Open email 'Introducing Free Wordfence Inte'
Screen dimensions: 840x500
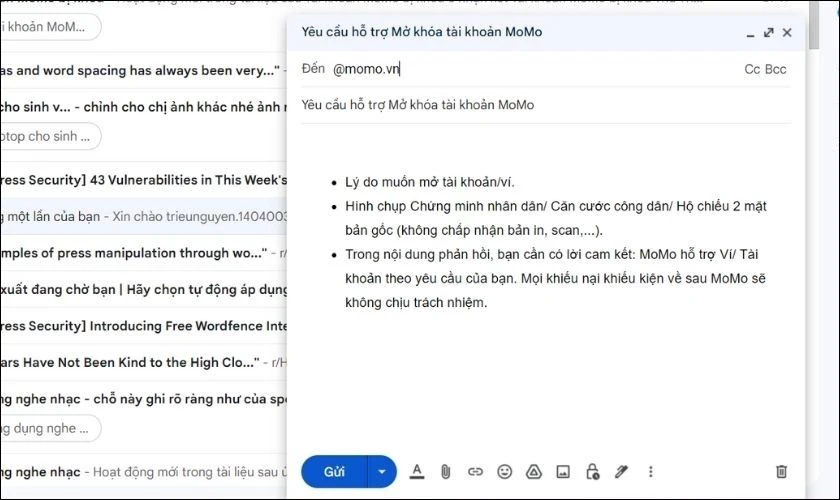(144, 326)
